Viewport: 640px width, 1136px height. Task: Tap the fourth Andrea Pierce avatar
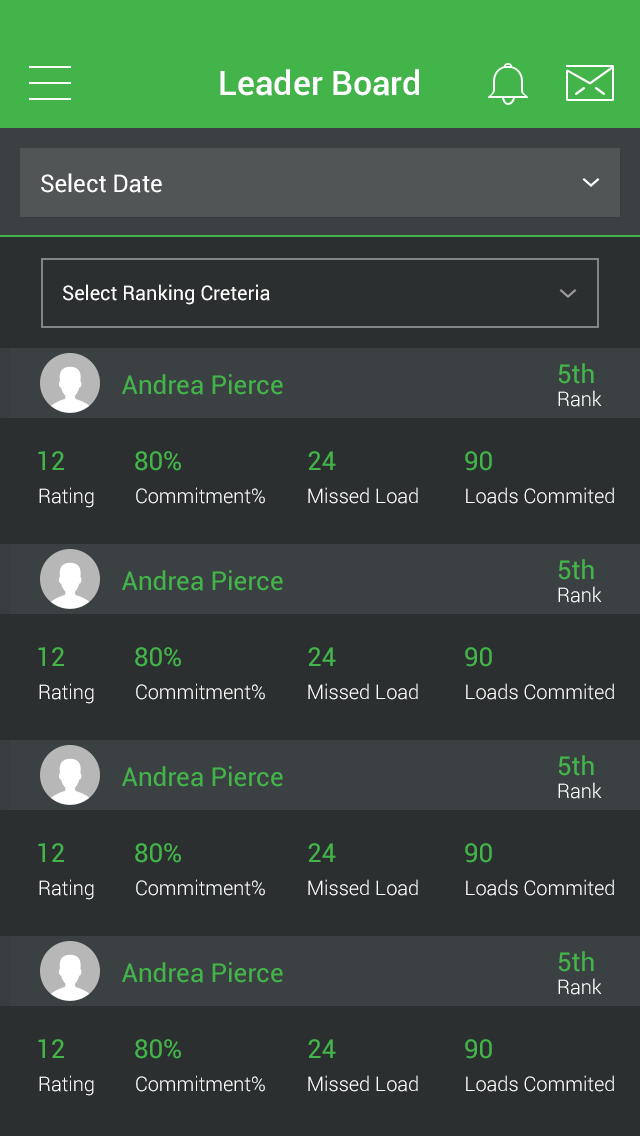coord(70,971)
